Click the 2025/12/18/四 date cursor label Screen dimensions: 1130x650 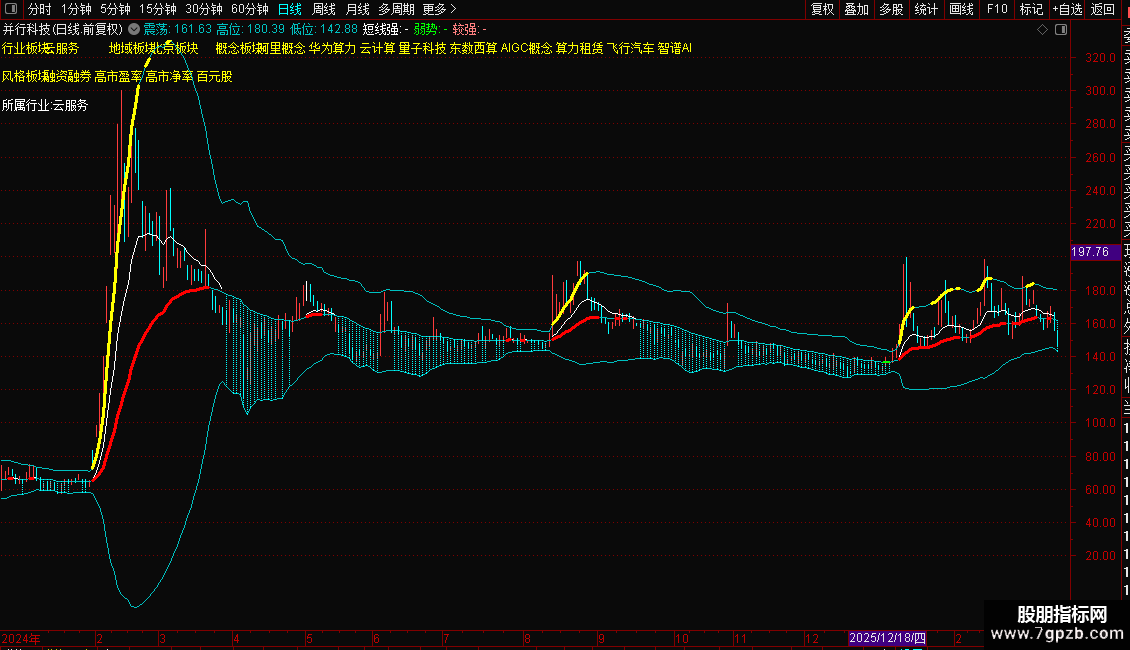(x=887, y=638)
